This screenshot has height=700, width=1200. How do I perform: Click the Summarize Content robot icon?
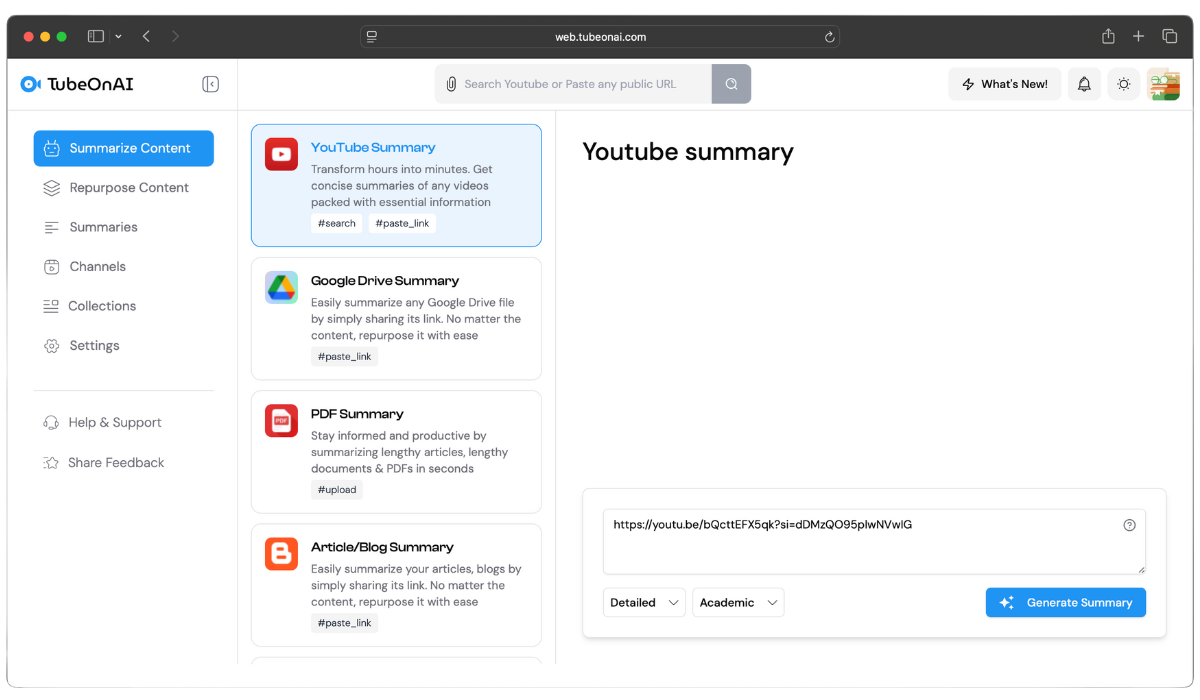52,148
